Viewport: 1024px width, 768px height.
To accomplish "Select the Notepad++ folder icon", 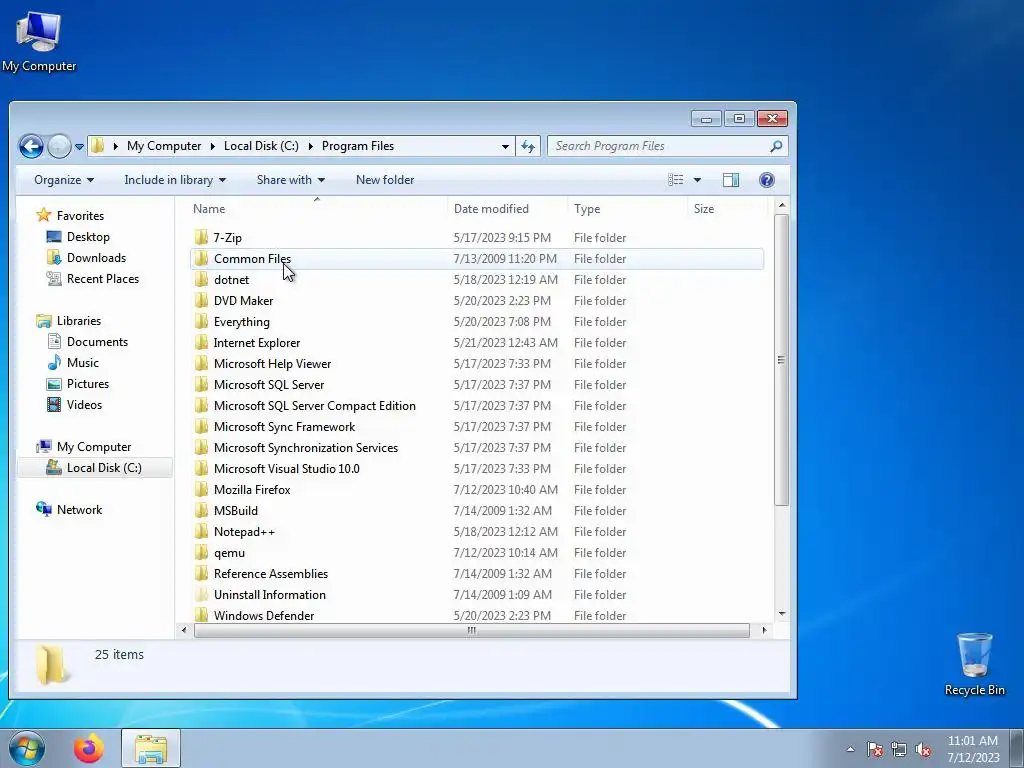I will (x=201, y=532).
